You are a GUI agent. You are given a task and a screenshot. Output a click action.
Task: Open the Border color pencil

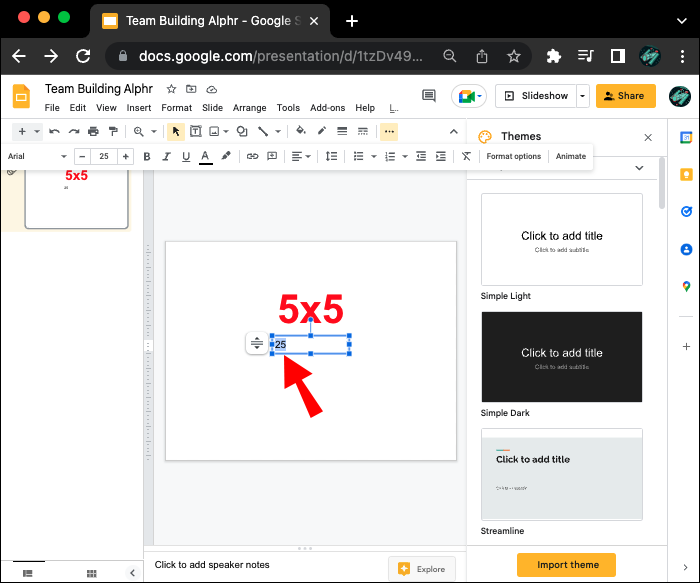(x=321, y=131)
